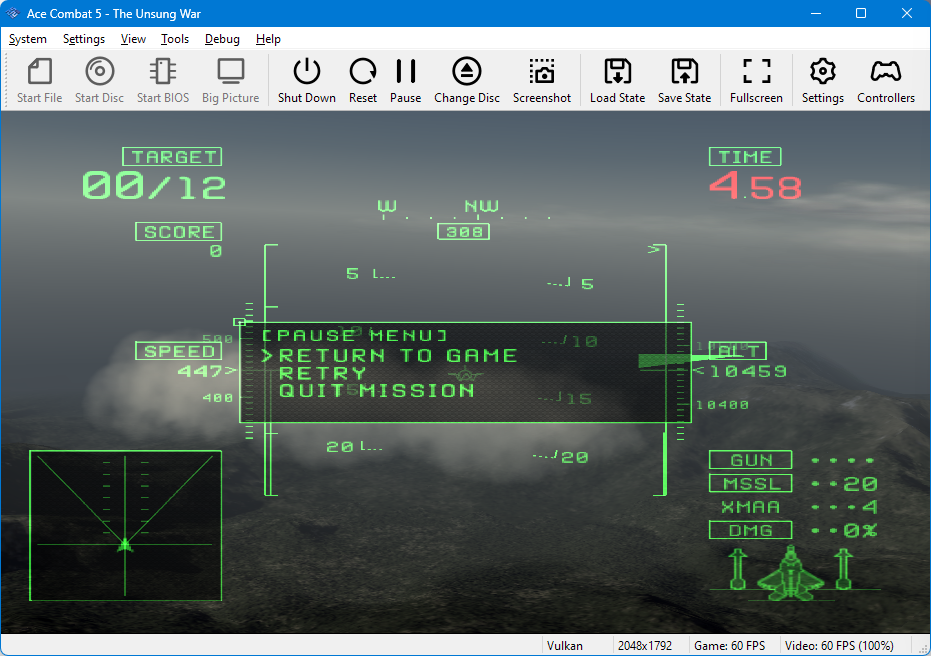This screenshot has height=656, width=931.
Task: Capture a Screenshot via the toolbar icon
Action: click(542, 79)
